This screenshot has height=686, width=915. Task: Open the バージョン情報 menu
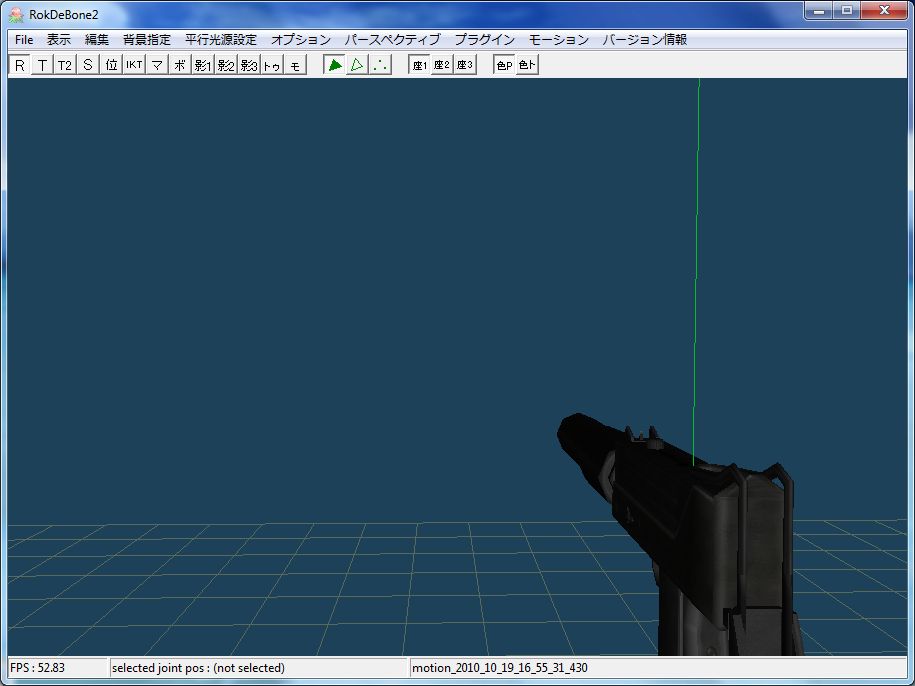tap(645, 40)
